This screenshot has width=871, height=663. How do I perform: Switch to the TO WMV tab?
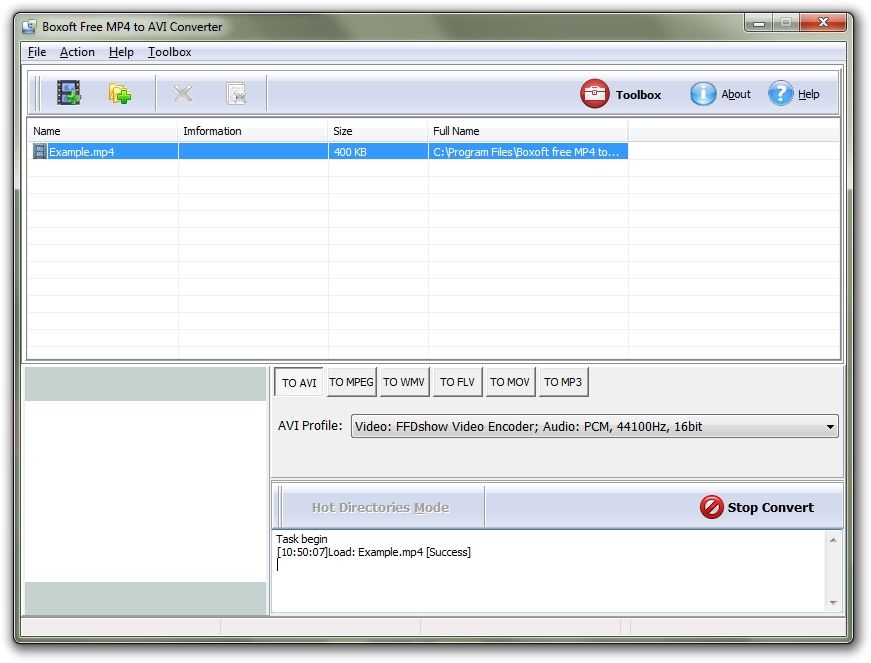click(404, 382)
